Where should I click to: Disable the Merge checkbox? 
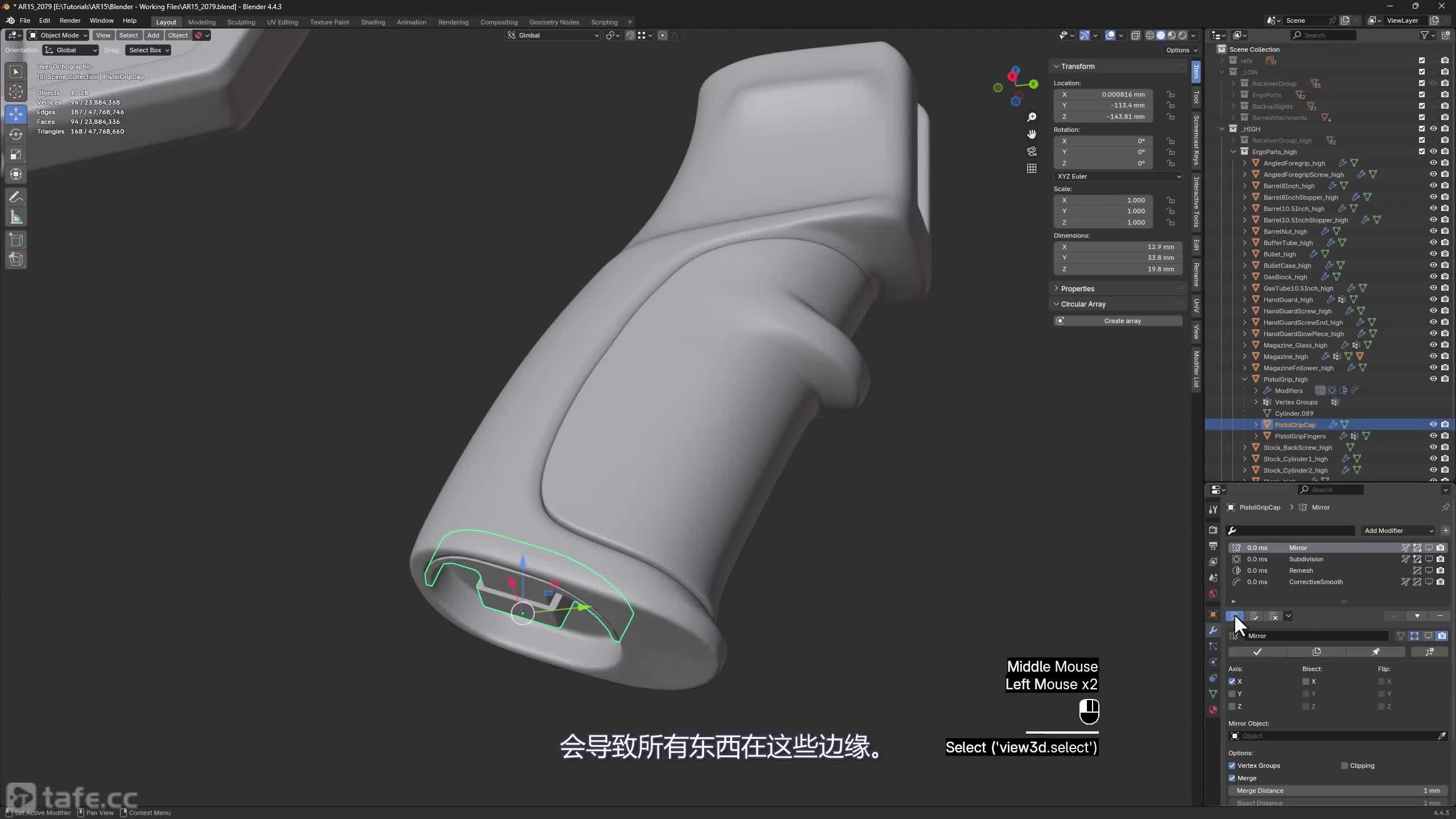click(x=1232, y=778)
